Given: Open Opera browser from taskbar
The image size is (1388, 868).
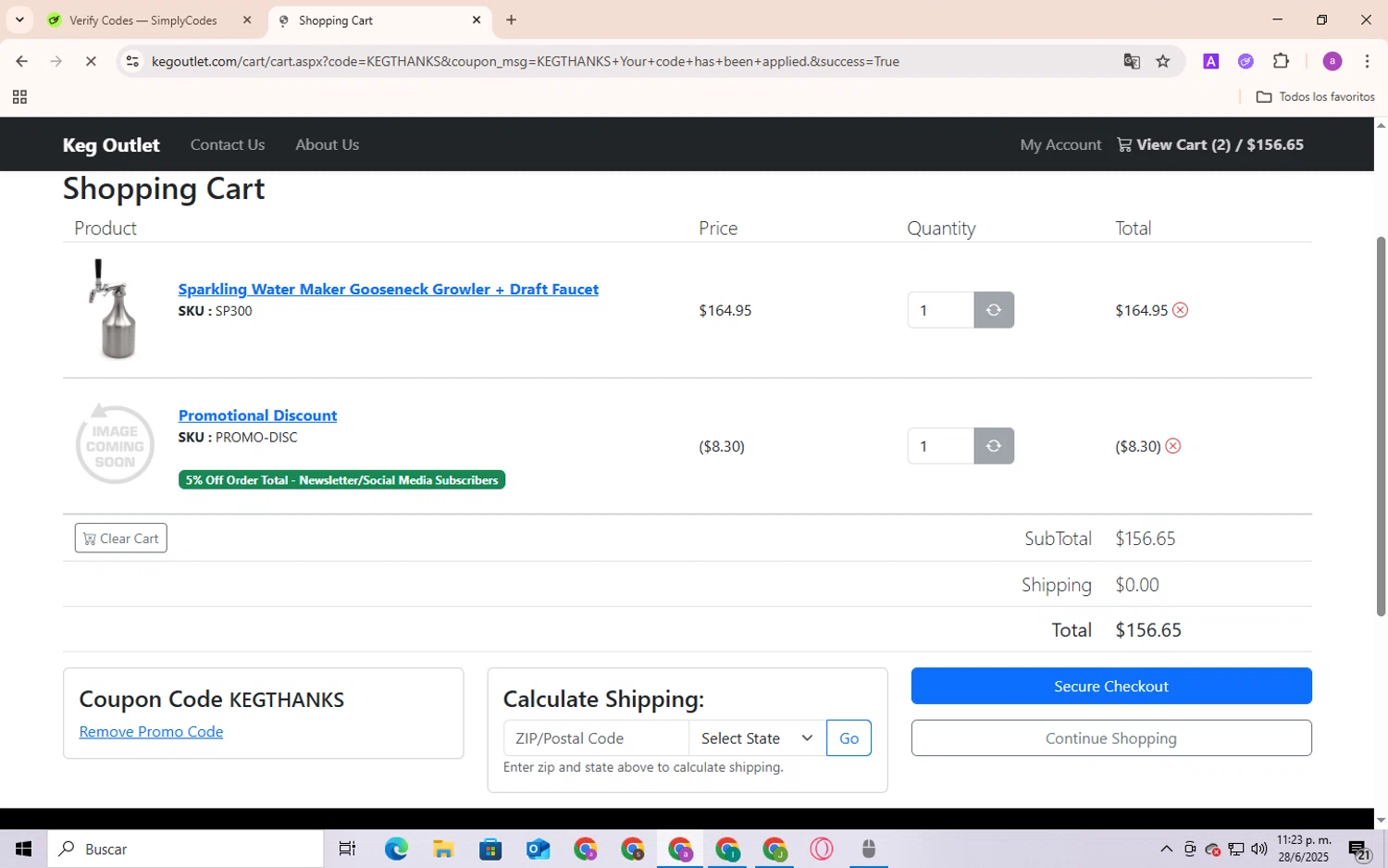Looking at the screenshot, I should pyautogui.click(x=821, y=849).
